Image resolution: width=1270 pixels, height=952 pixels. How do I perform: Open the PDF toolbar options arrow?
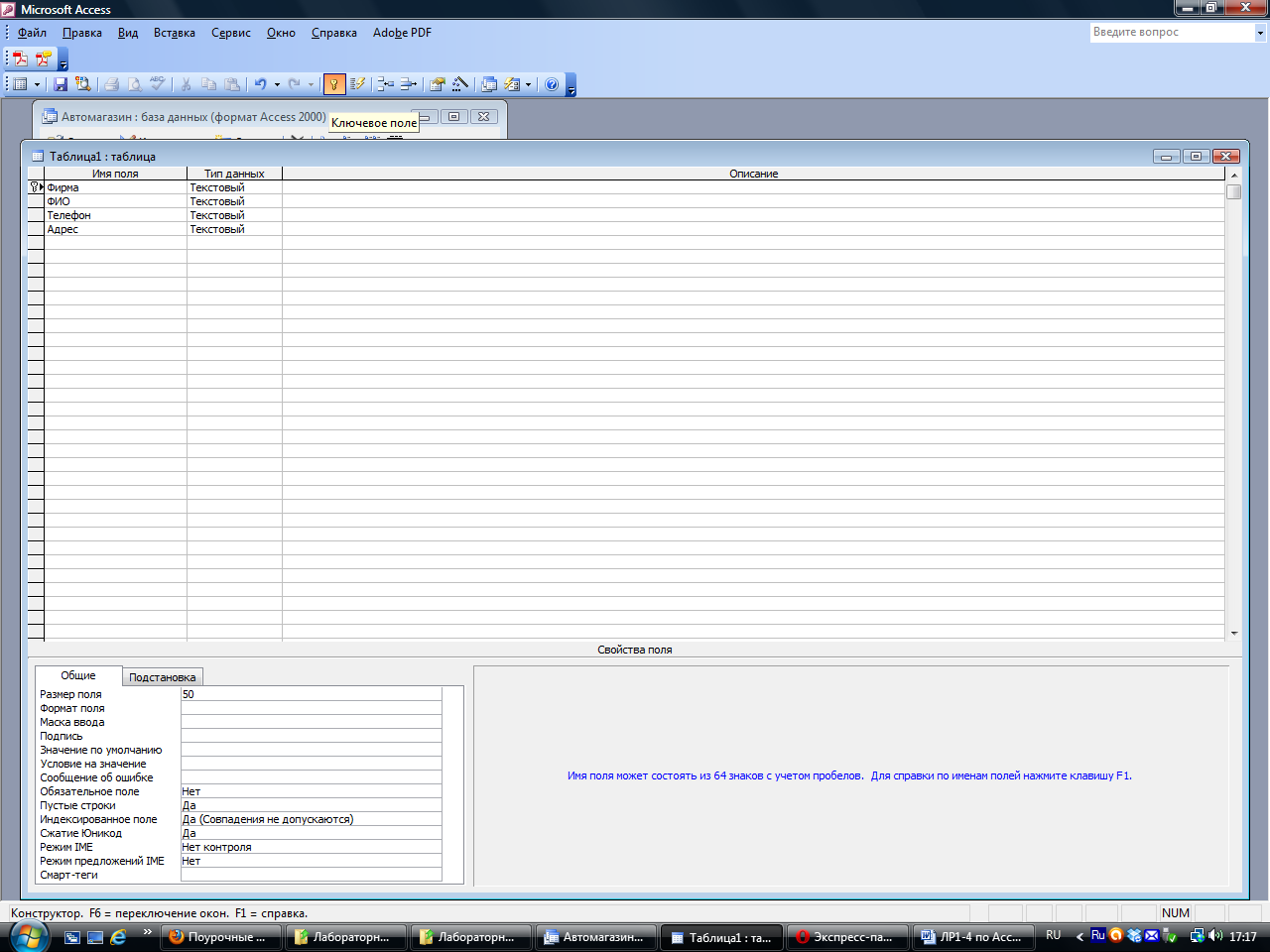[x=63, y=60]
